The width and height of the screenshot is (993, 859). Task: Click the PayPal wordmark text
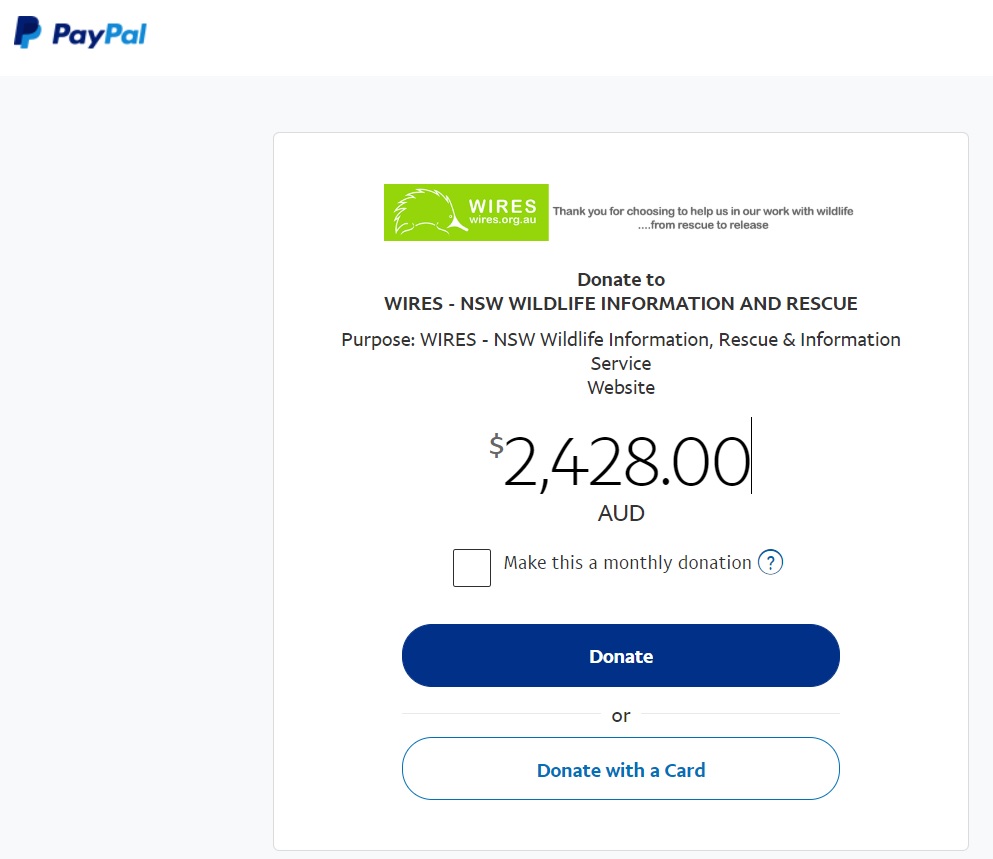[x=99, y=35]
